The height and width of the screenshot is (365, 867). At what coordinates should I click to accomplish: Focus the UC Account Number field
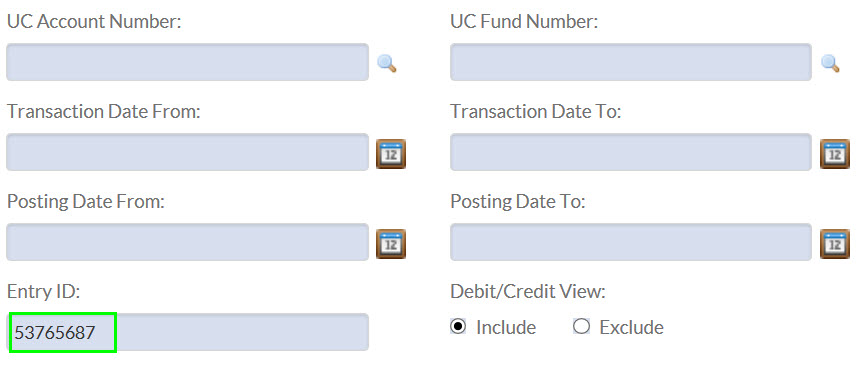point(187,62)
